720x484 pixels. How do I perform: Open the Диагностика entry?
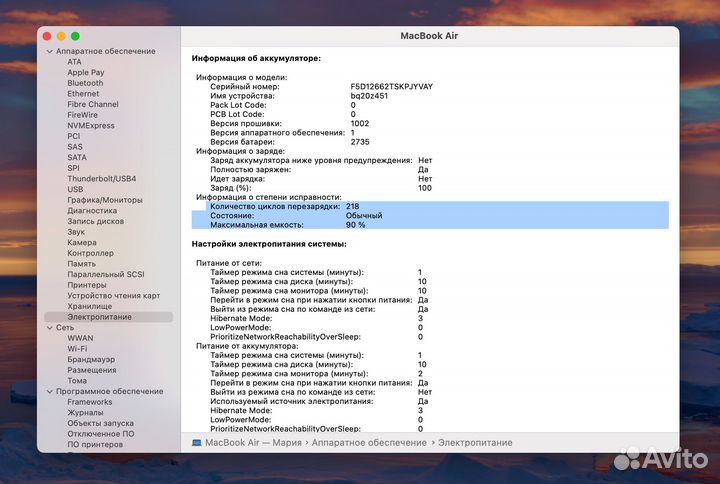[92, 211]
